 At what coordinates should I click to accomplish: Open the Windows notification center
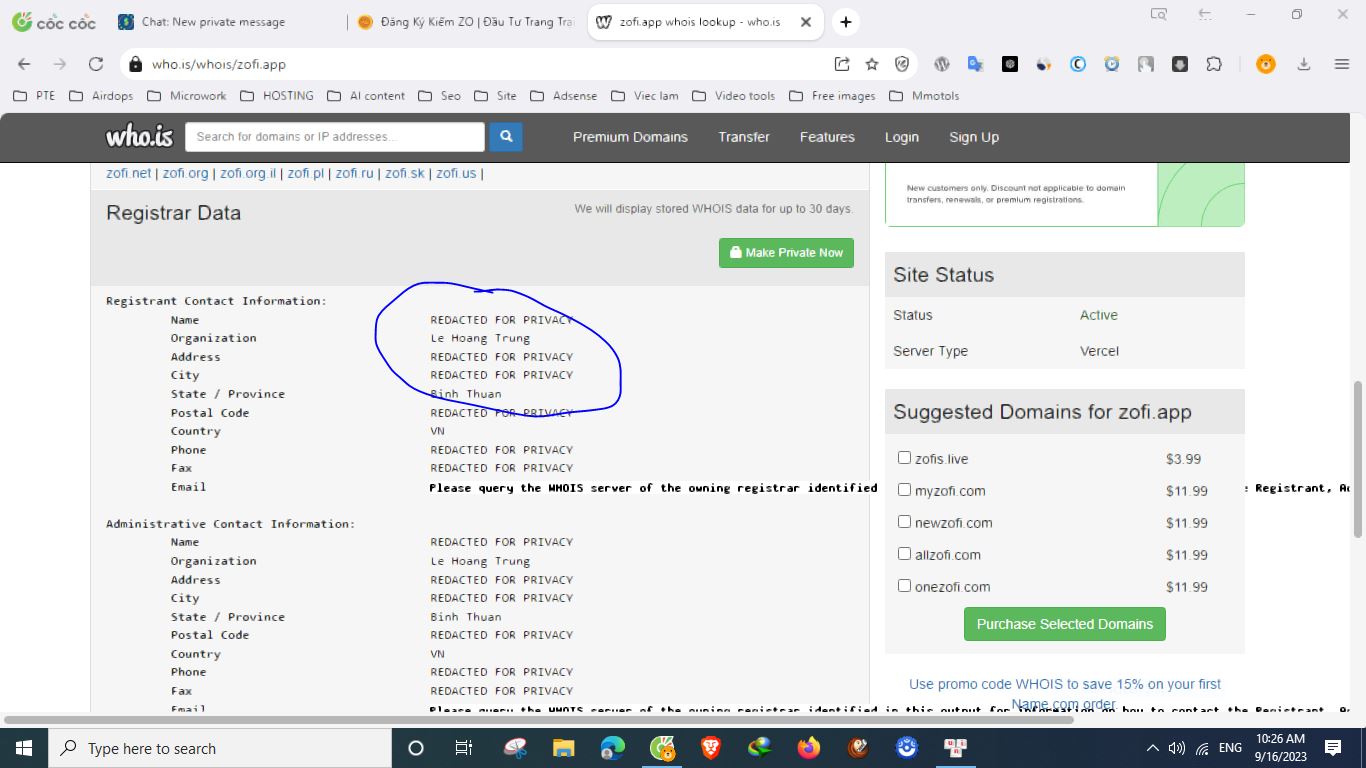point(1333,748)
